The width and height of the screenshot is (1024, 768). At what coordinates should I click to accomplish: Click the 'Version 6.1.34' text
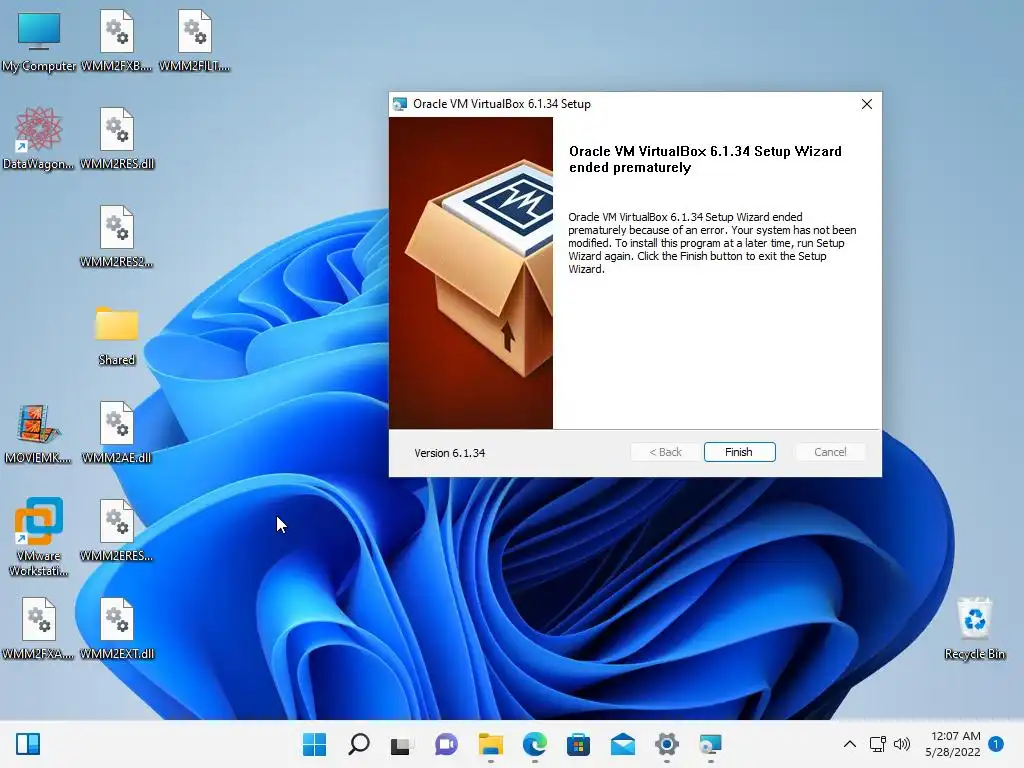(x=449, y=453)
